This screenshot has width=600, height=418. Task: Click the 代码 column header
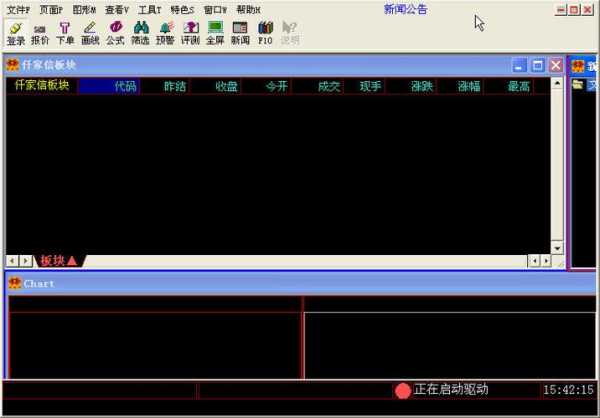(125, 86)
